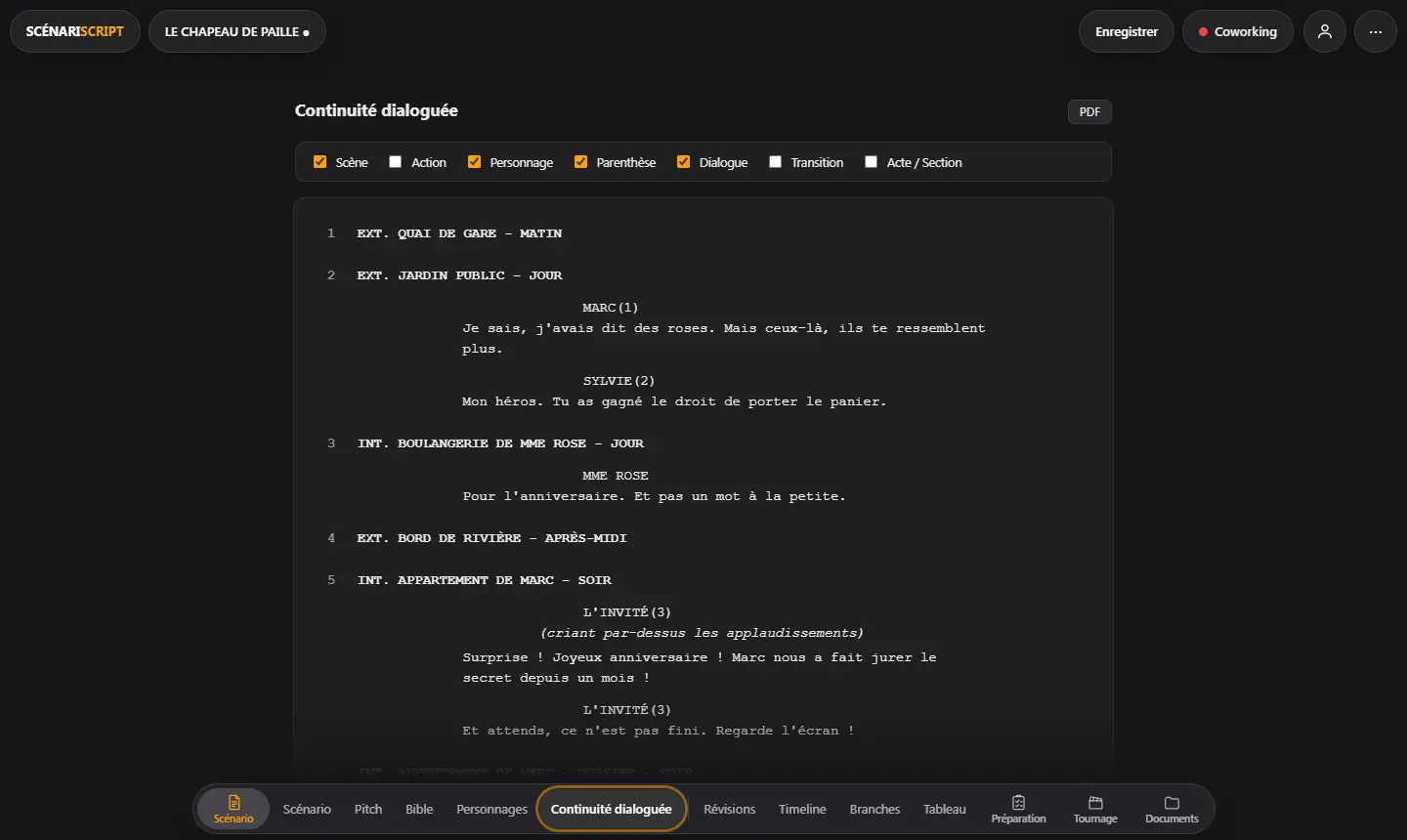Open the three-dots more options menu
The image size is (1407, 840).
pyautogui.click(x=1376, y=31)
